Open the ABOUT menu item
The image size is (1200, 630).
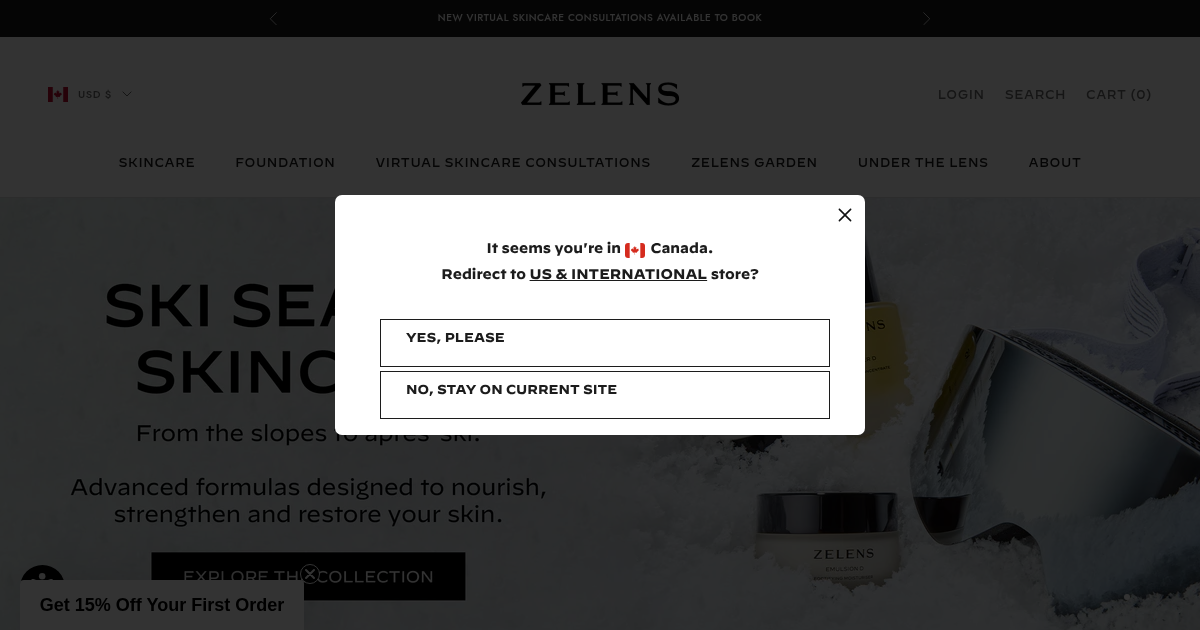(x=1054, y=162)
